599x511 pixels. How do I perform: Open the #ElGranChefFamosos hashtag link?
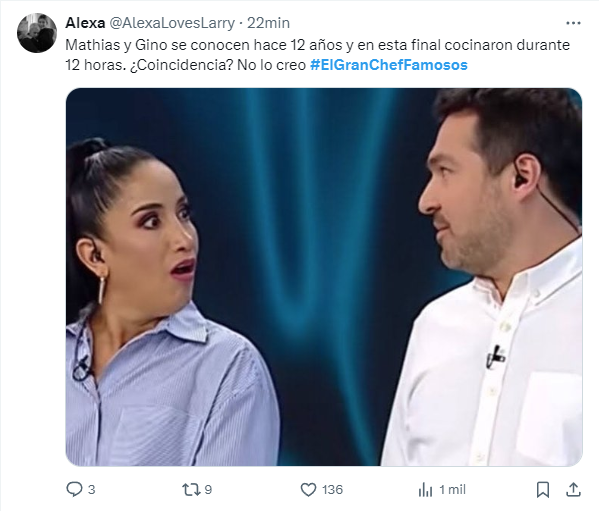389,65
